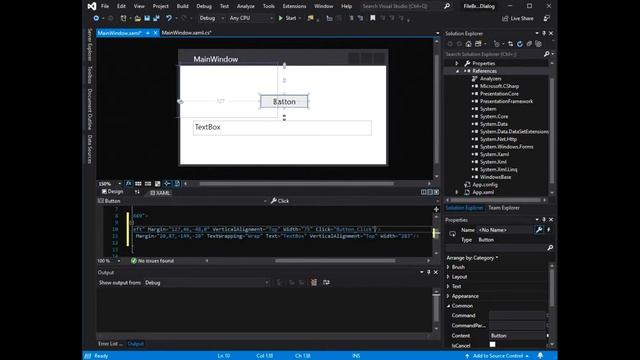Image resolution: width=640 pixels, height=360 pixels.
Task: Click the Open File folder icon
Action: (x=138, y=18)
